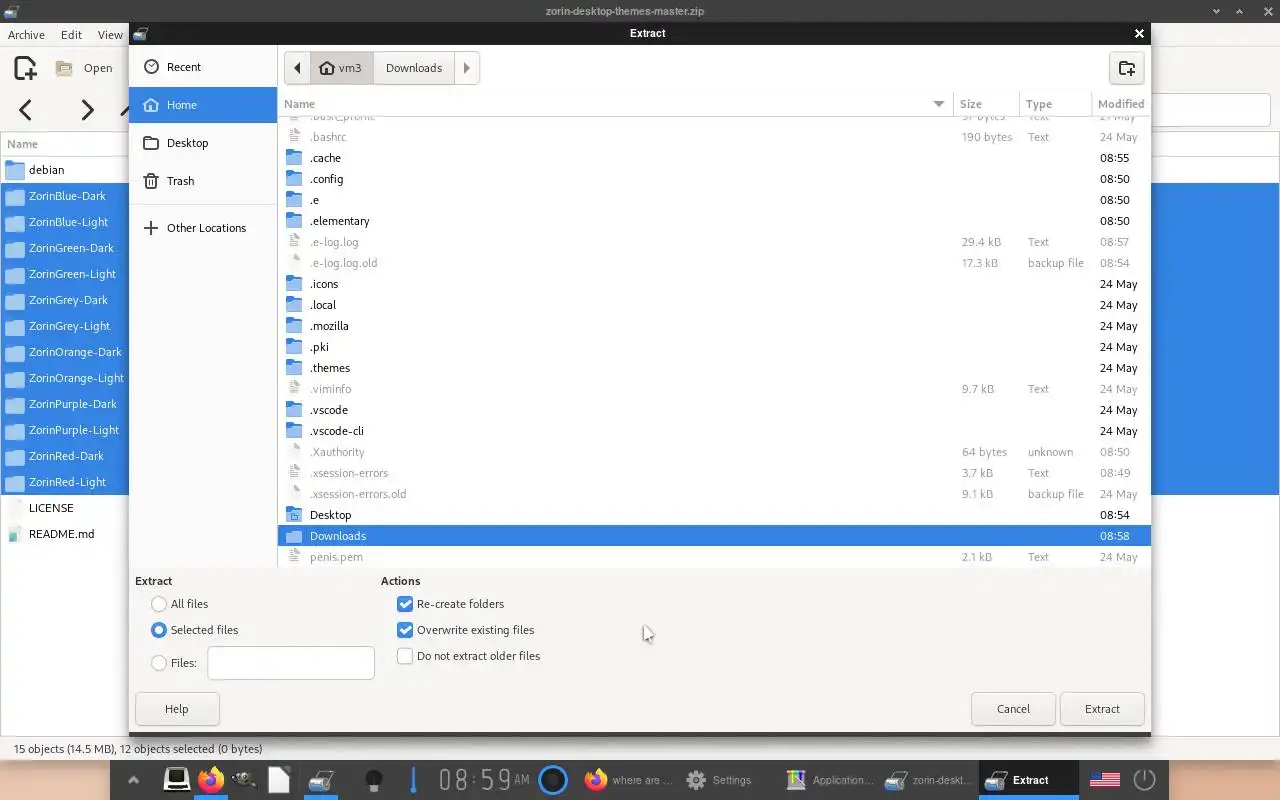Click the power icon in the taskbar
The width and height of the screenshot is (1280, 800).
tap(1145, 780)
